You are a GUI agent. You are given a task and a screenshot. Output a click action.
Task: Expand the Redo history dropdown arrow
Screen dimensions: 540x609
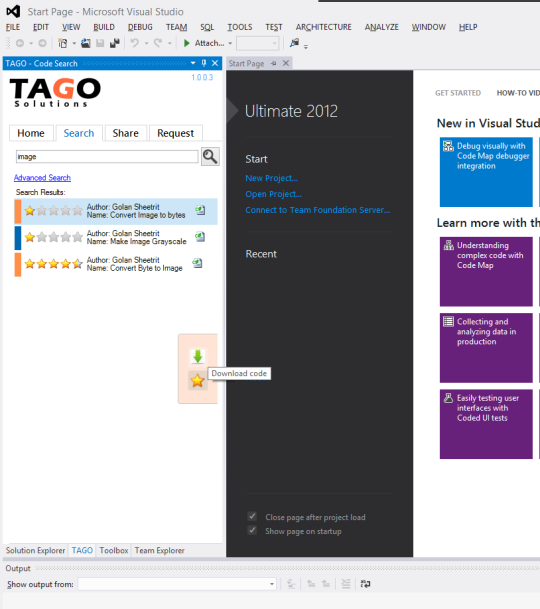tap(169, 43)
